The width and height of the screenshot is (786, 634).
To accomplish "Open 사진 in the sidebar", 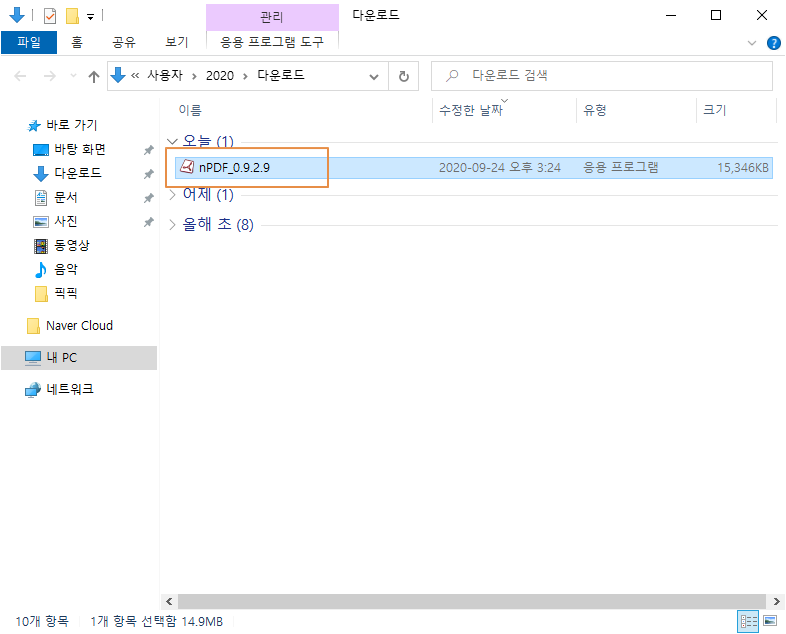I will pyautogui.click(x=56, y=222).
